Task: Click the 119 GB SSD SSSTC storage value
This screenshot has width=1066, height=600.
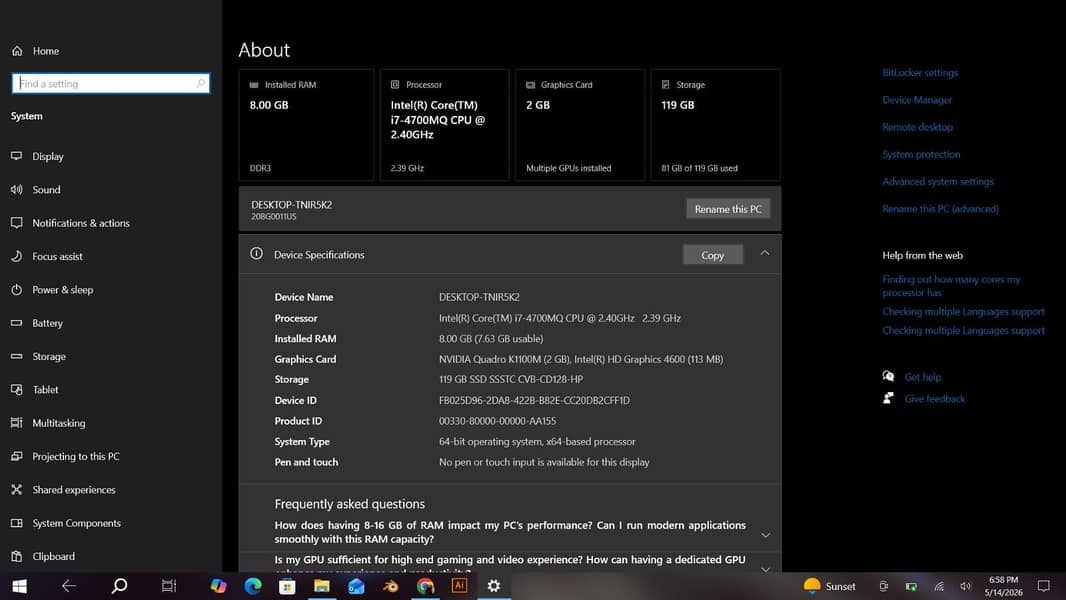Action: 511,379
